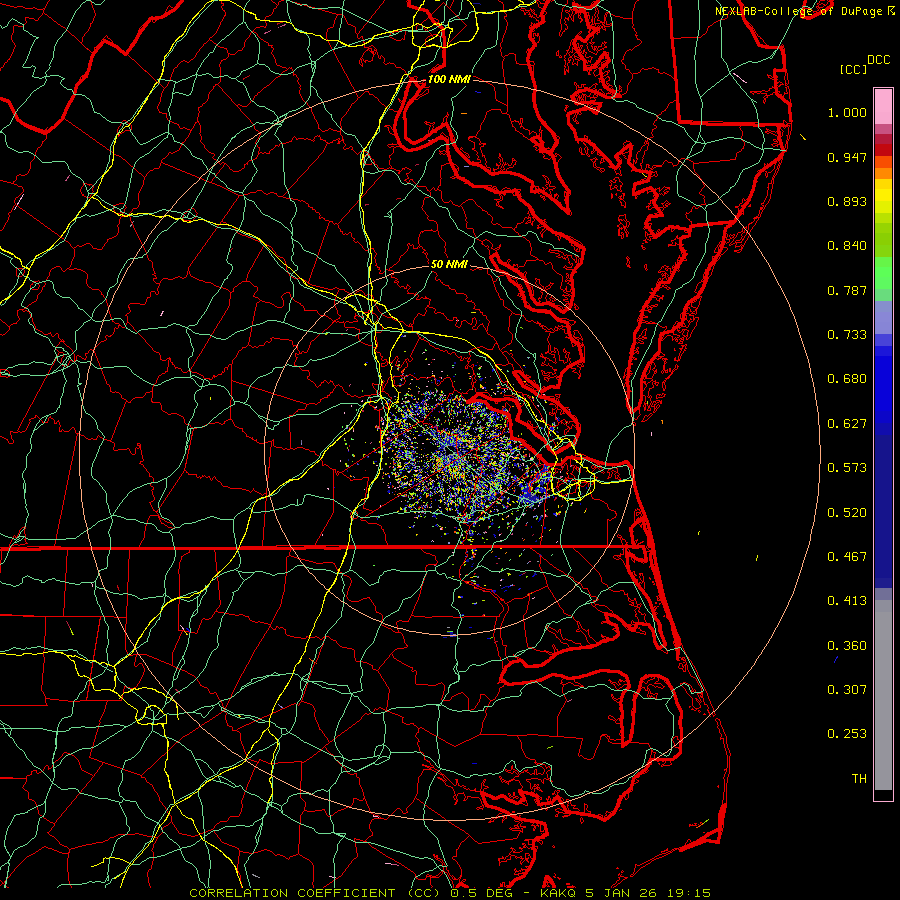
Task: Click the gray lower segment of color scale
Action: (x=883, y=695)
